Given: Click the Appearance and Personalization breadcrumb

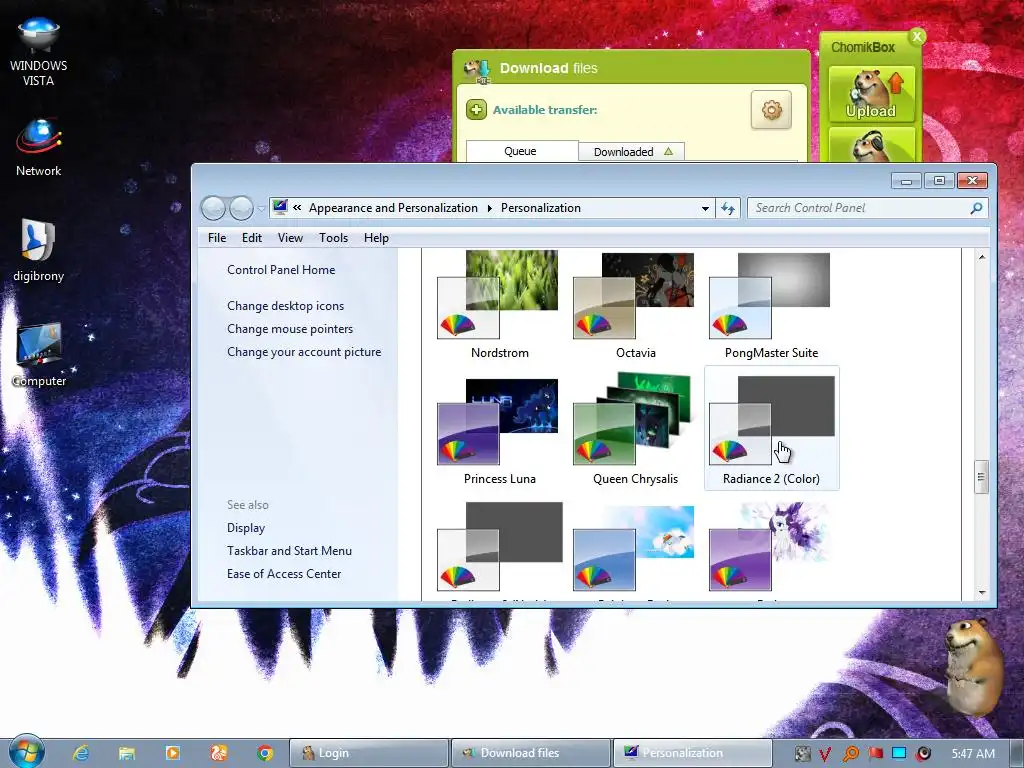Looking at the screenshot, I should coord(393,208).
